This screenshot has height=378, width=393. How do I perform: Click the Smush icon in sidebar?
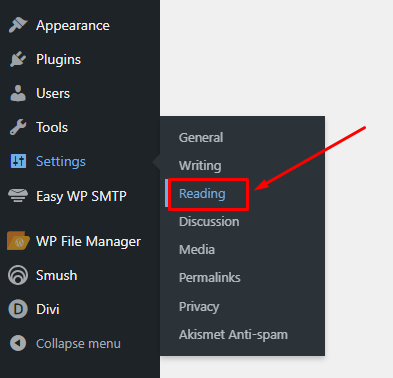click(18, 275)
